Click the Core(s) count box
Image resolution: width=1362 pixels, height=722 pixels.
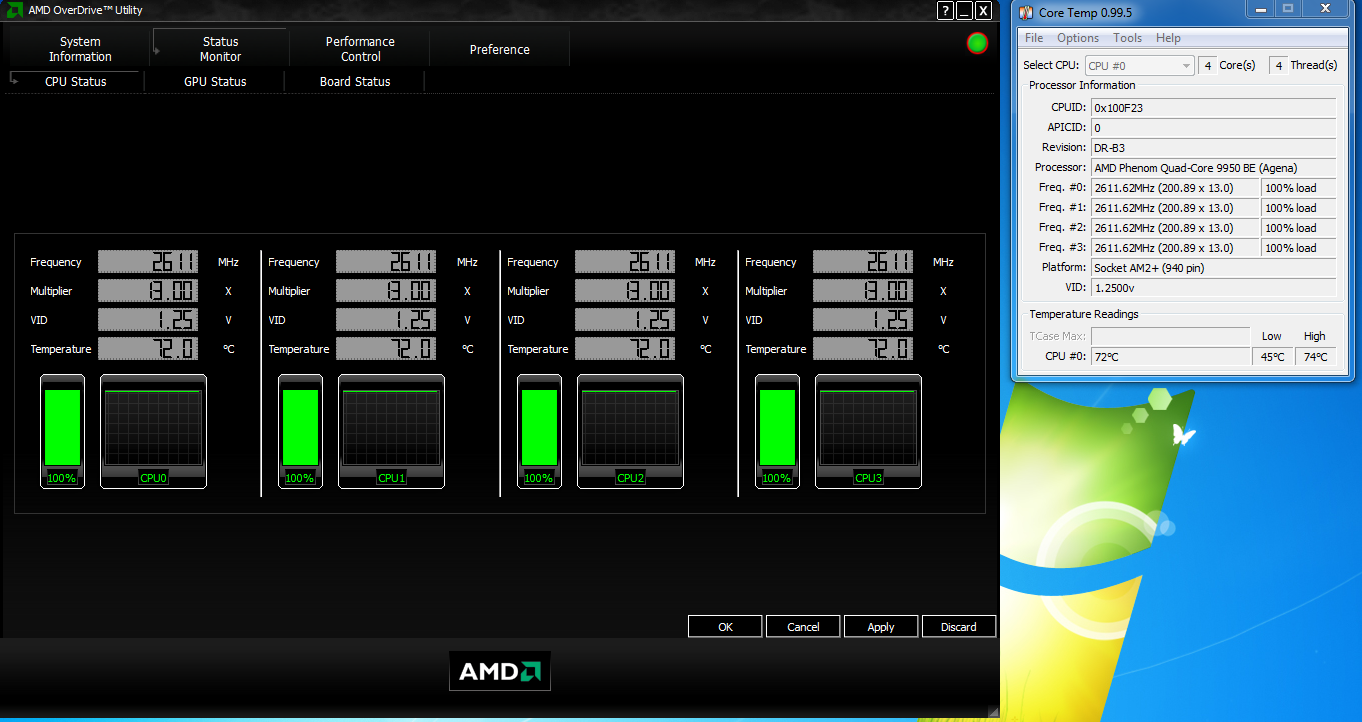[x=1208, y=65]
